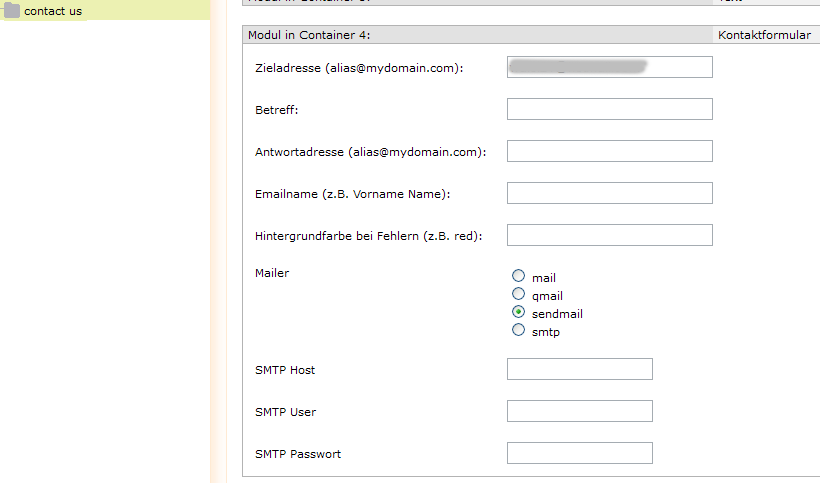The width and height of the screenshot is (820, 483).
Task: Open the contact us tree entry
Action: click(x=53, y=12)
